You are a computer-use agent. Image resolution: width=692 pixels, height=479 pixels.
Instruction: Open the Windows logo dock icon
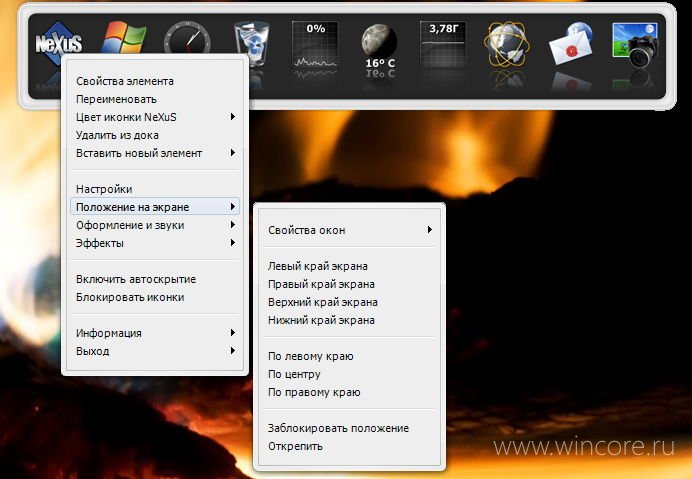pos(124,38)
